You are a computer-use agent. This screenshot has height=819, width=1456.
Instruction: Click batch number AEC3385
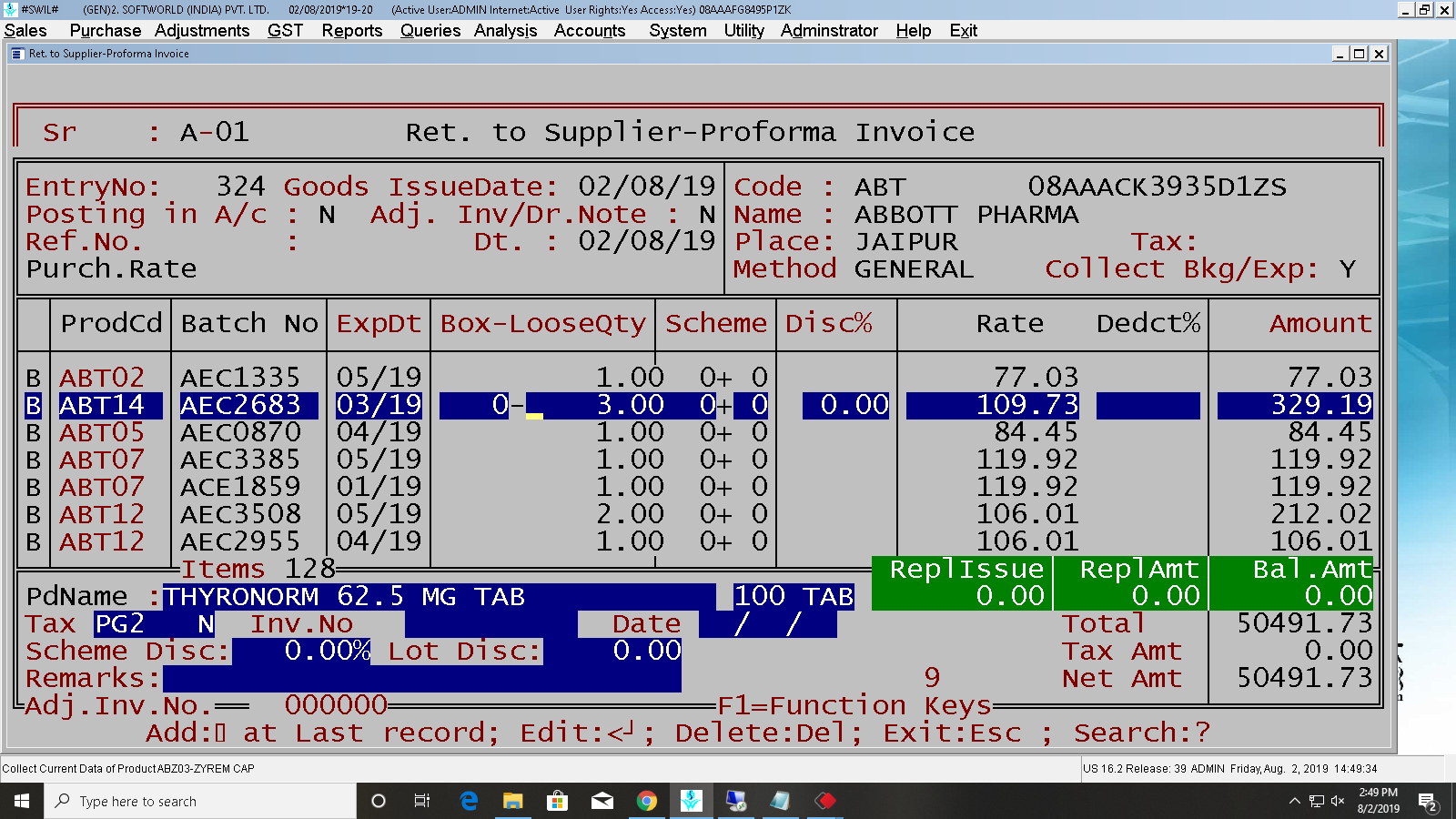[240, 460]
